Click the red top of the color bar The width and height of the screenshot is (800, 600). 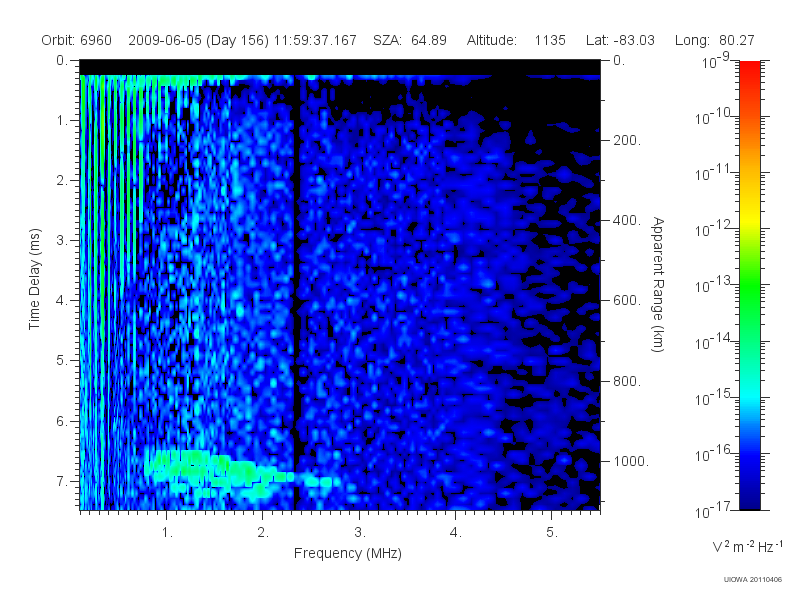(x=749, y=77)
